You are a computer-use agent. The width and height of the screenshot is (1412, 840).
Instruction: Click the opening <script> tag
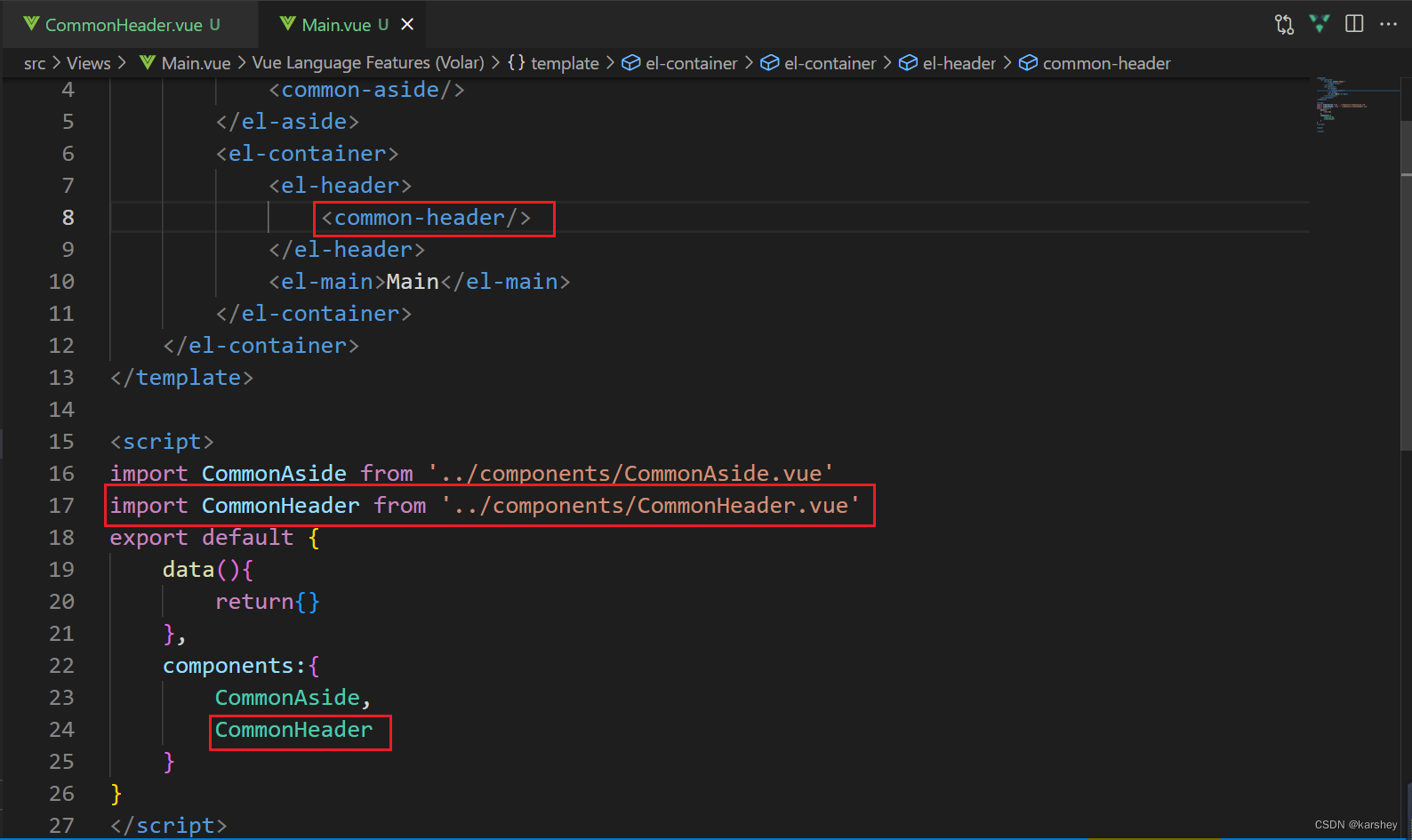(162, 442)
